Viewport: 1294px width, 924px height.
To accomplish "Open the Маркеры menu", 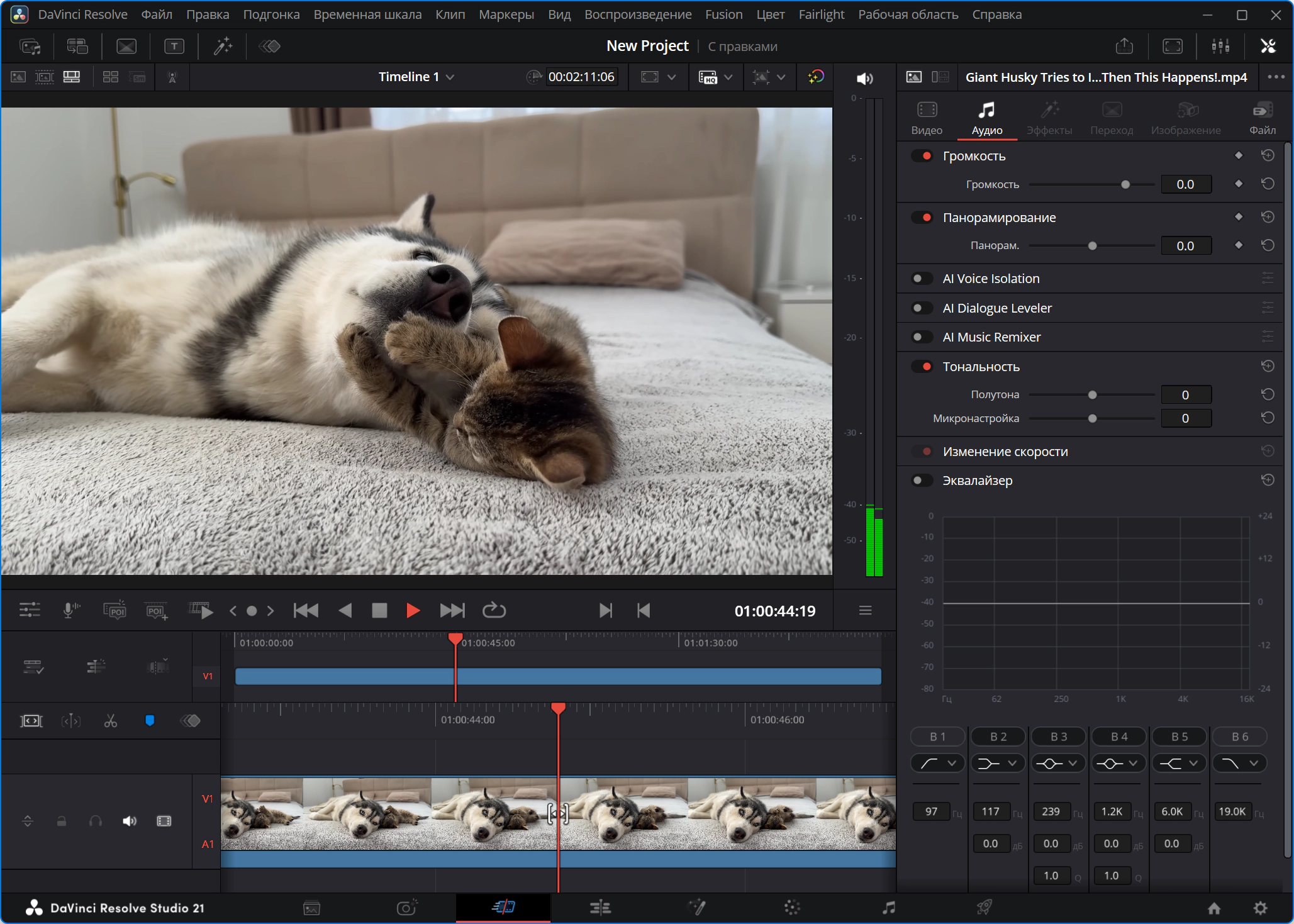I will pos(506,14).
